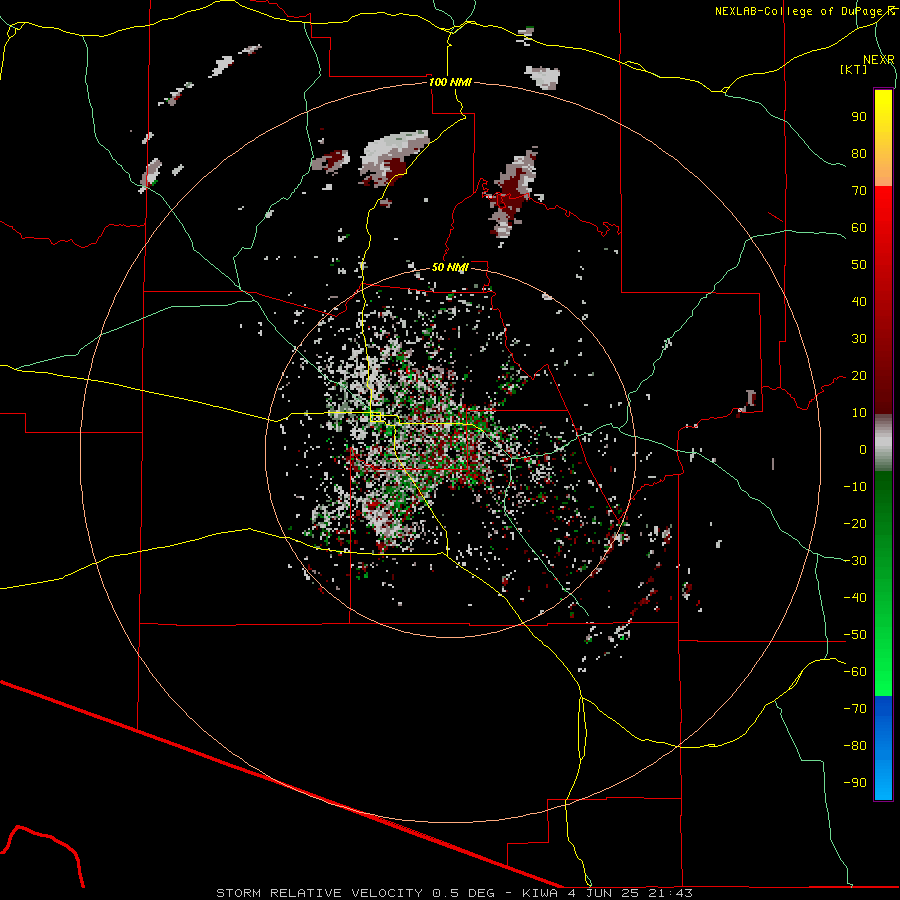Select the 30 knot scale label
Image resolution: width=900 pixels, height=900 pixels.
(859, 339)
